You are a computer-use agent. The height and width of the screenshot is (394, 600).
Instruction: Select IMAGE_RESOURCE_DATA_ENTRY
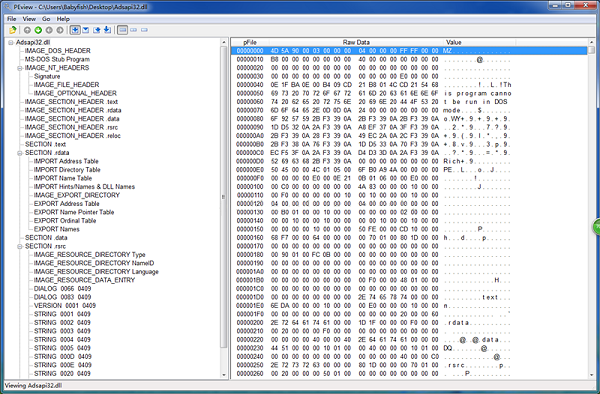coord(84,280)
